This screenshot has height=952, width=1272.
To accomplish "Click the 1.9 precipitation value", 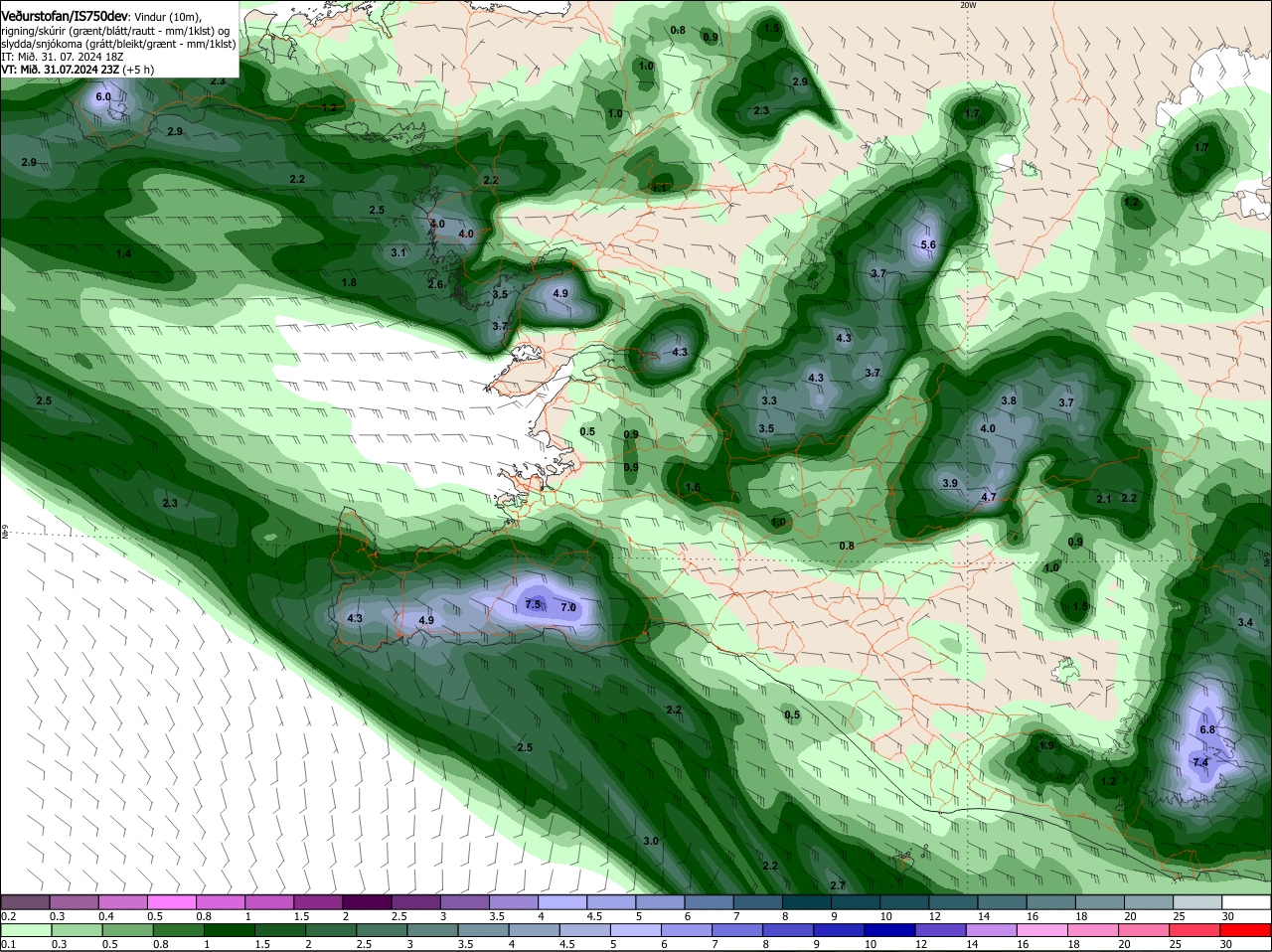I will click(1046, 745).
